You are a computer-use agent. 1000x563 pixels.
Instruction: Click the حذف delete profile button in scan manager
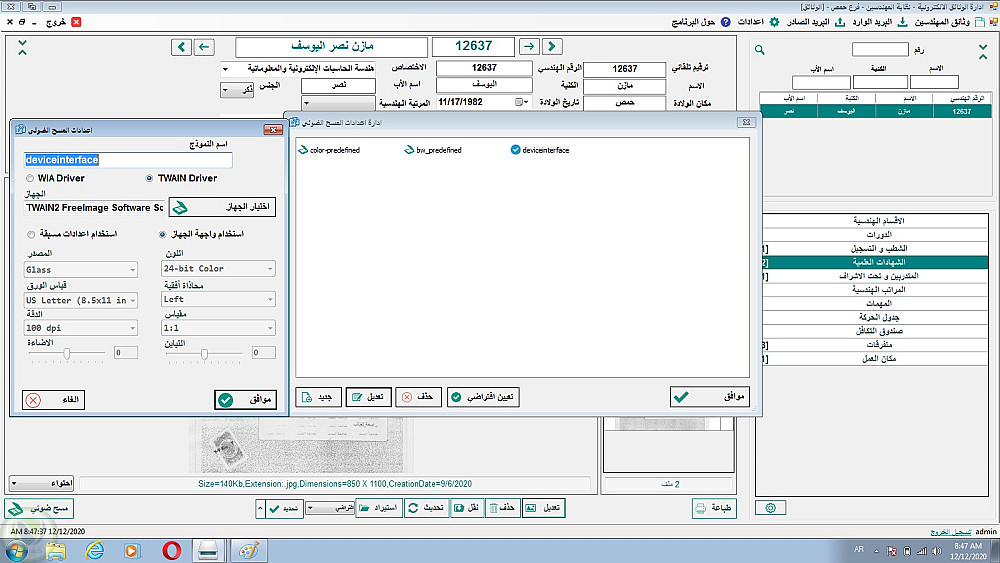click(x=418, y=397)
